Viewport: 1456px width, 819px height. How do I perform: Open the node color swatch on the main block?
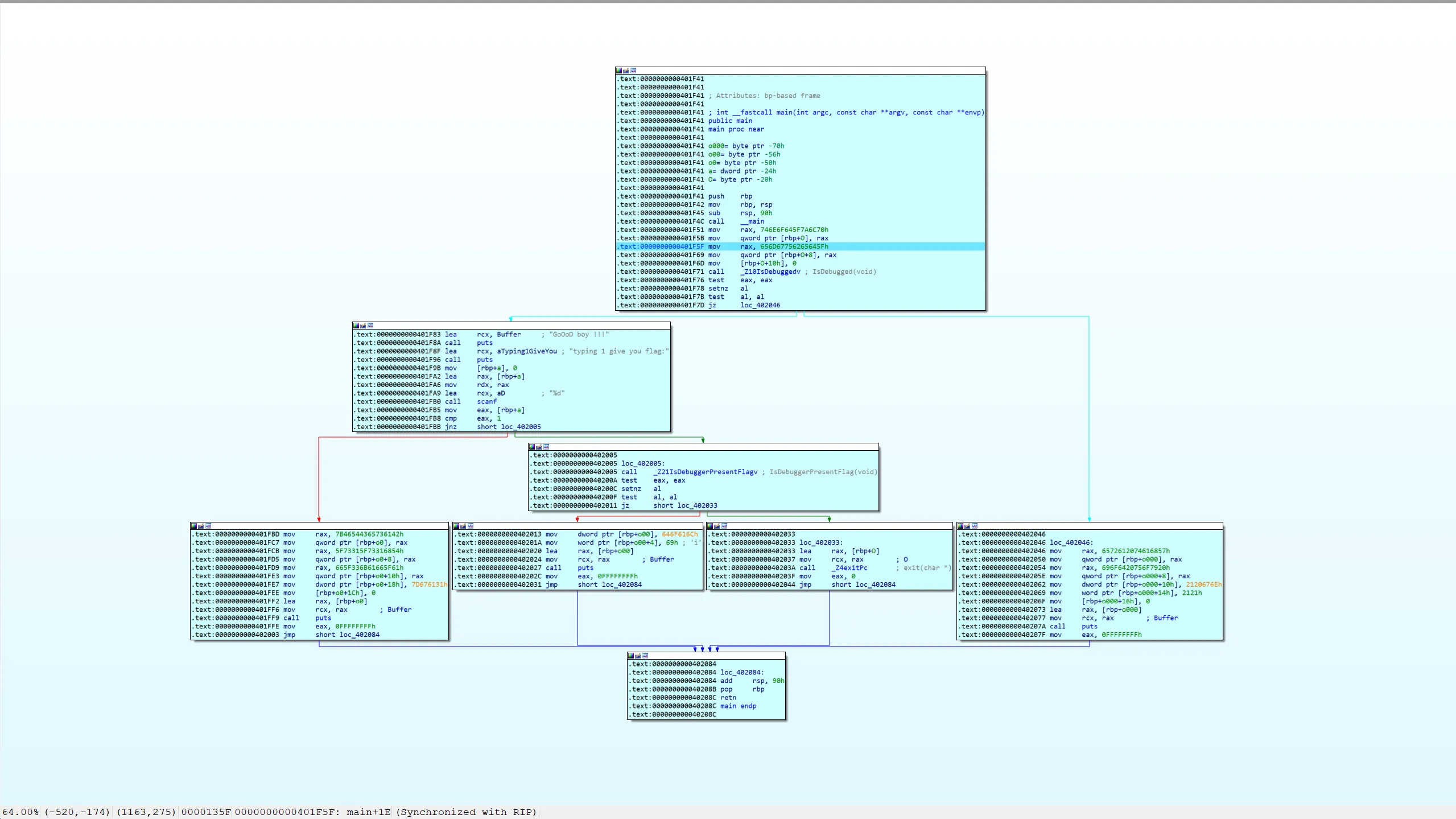[619, 71]
